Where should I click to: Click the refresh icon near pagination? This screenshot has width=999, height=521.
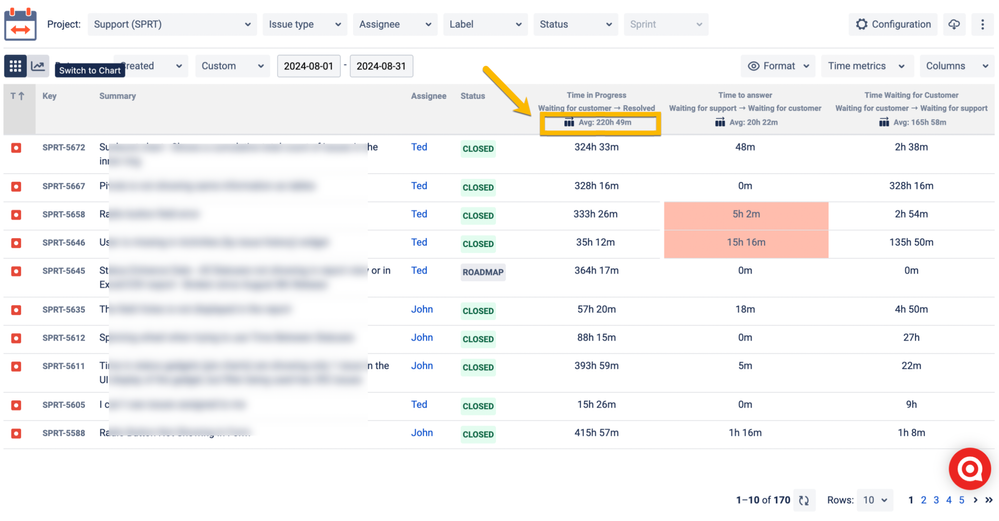click(804, 501)
